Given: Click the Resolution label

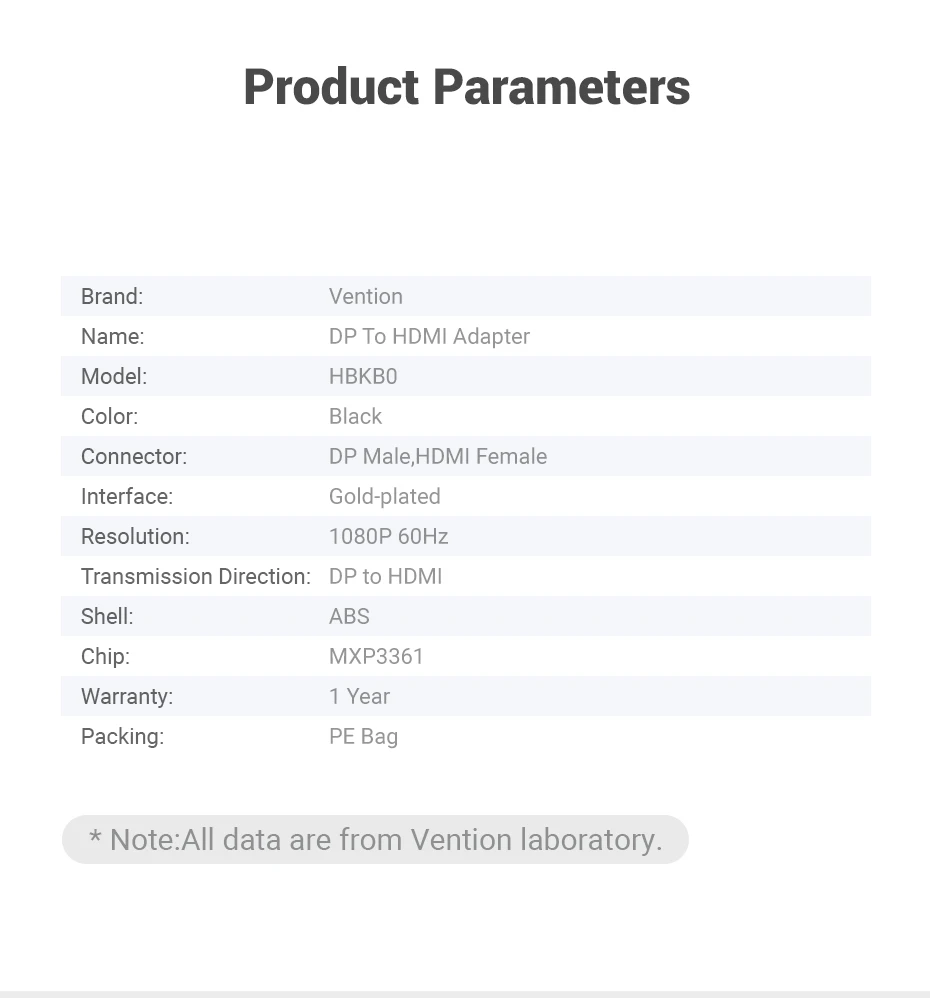Looking at the screenshot, I should [135, 536].
